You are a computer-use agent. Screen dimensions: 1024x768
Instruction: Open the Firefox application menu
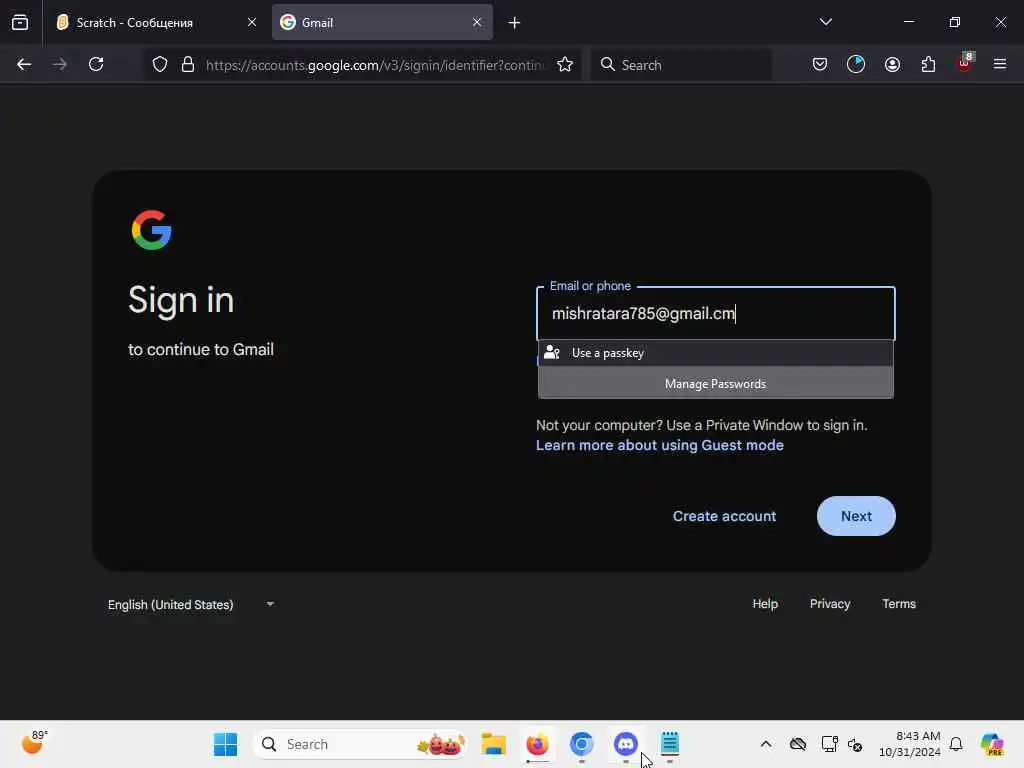click(x=1000, y=64)
